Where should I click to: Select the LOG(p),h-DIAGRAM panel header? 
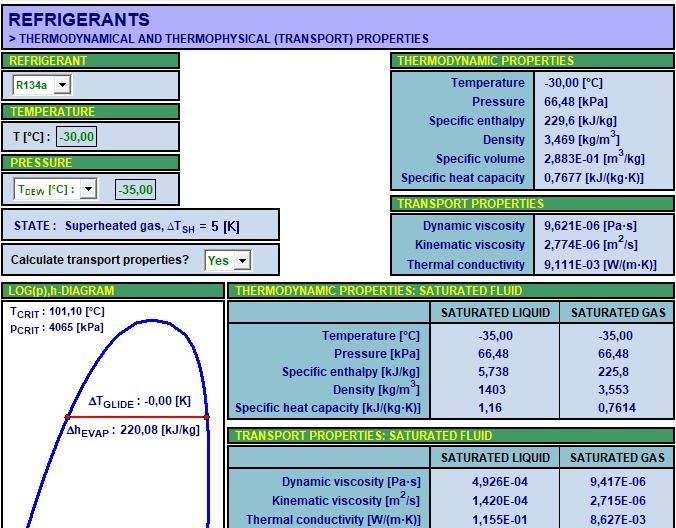click(112, 291)
